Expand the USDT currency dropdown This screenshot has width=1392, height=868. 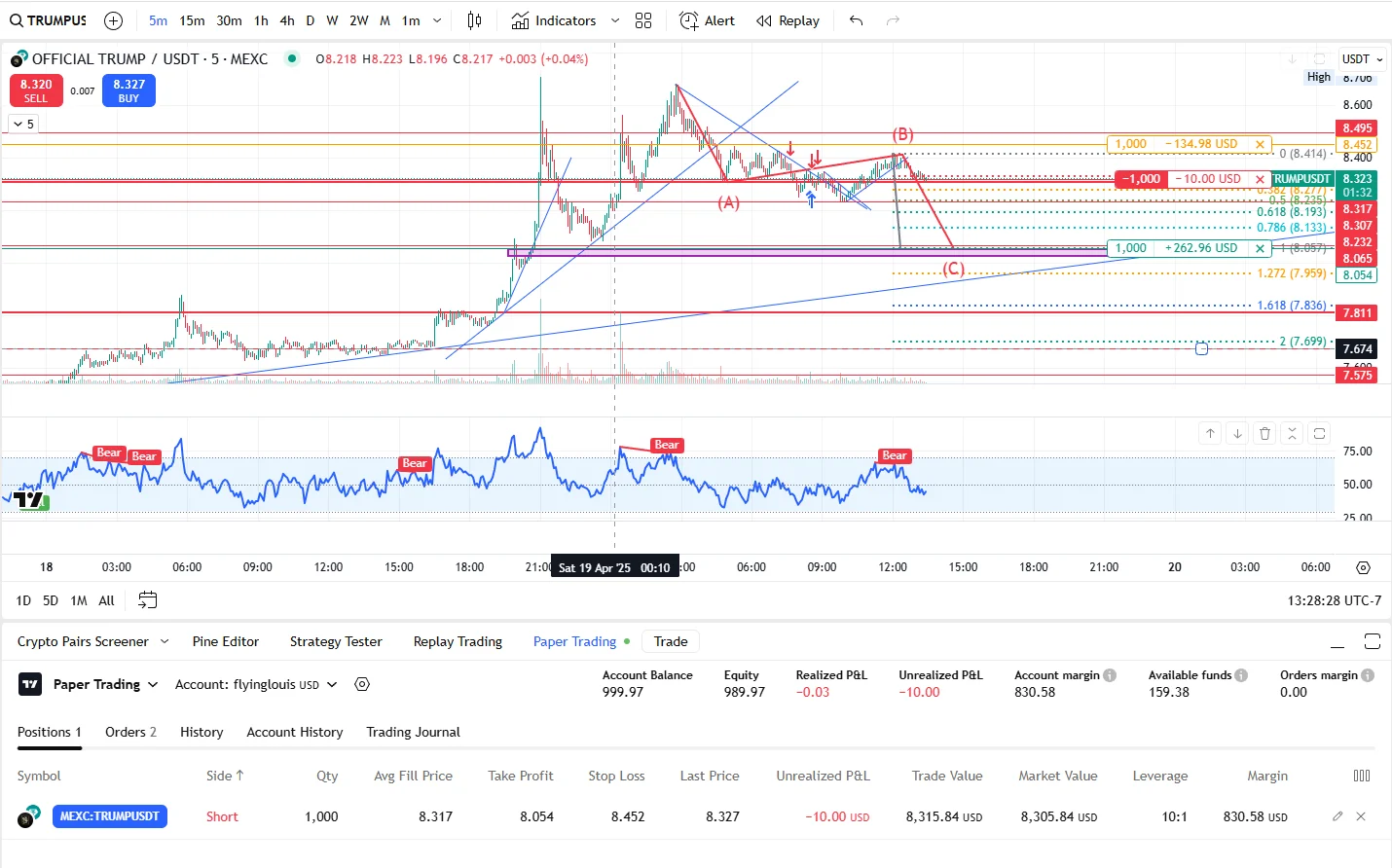[1361, 59]
